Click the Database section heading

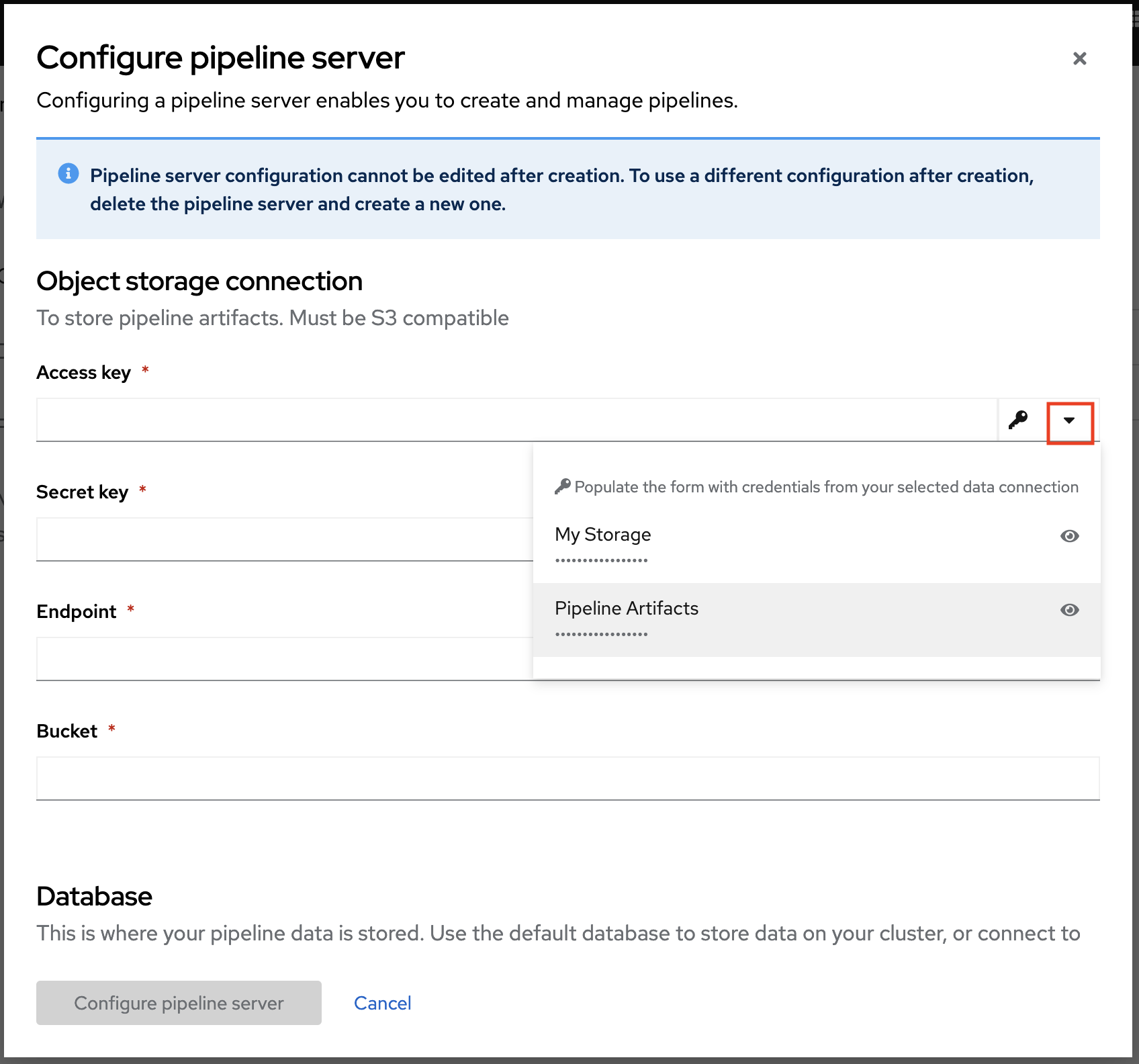coord(95,897)
